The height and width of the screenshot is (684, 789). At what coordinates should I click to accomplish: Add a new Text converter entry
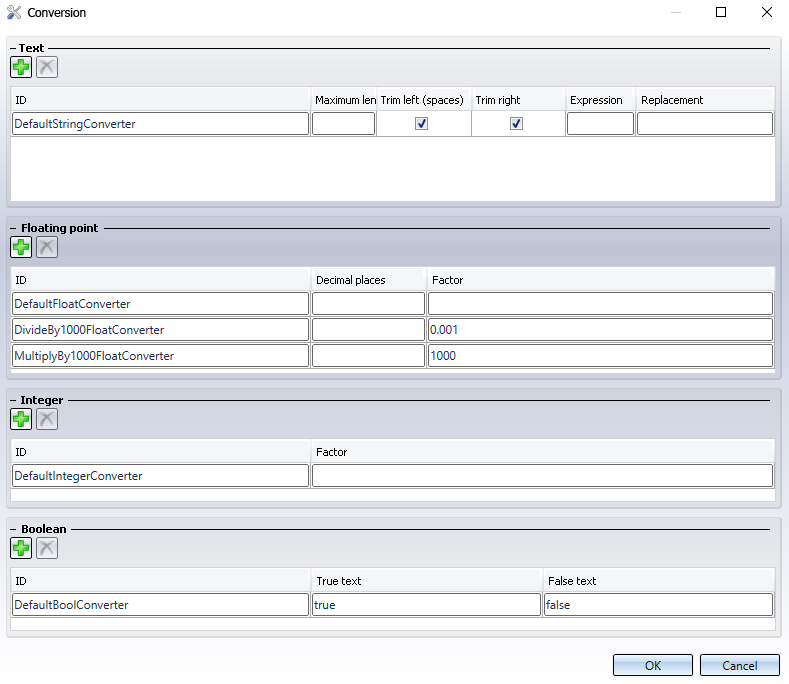point(21,67)
